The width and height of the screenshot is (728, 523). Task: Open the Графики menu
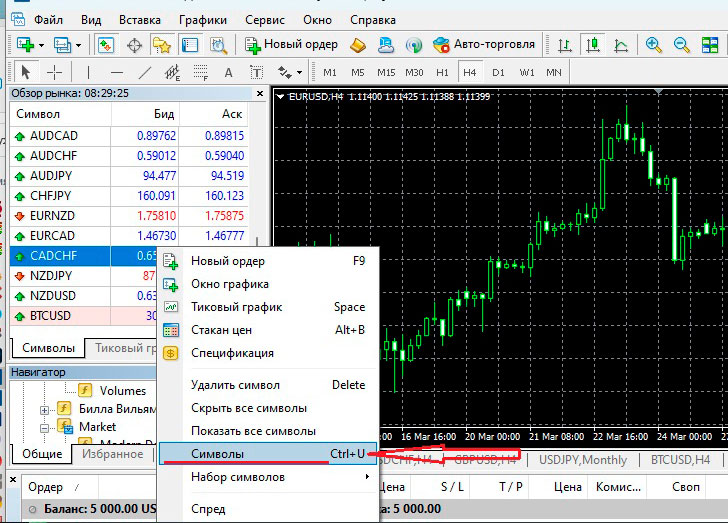coord(202,19)
